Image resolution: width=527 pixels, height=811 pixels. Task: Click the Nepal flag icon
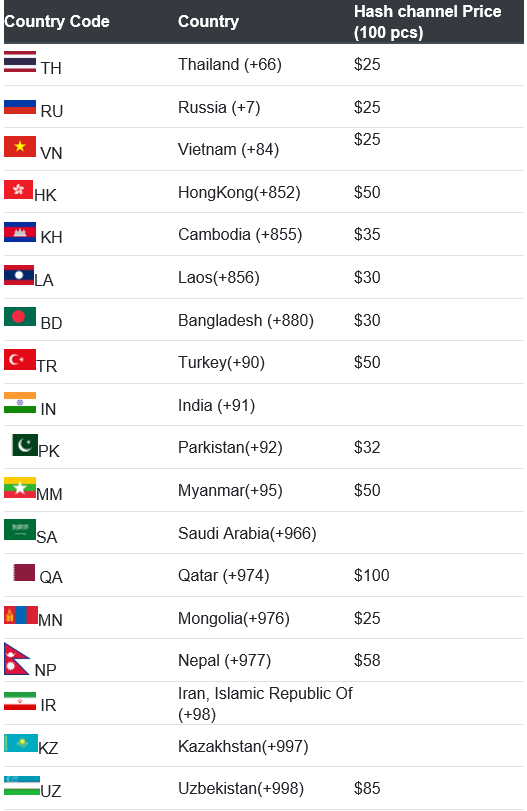(17, 659)
